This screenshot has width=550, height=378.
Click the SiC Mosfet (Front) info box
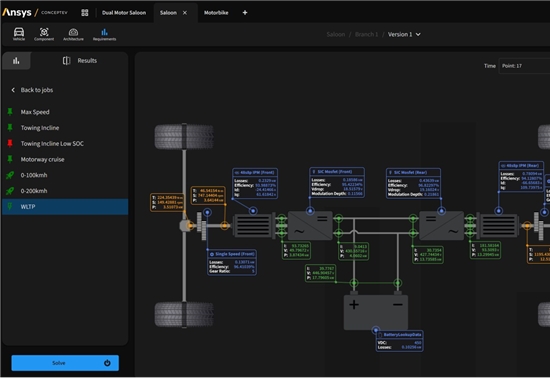pyautogui.click(x=337, y=182)
